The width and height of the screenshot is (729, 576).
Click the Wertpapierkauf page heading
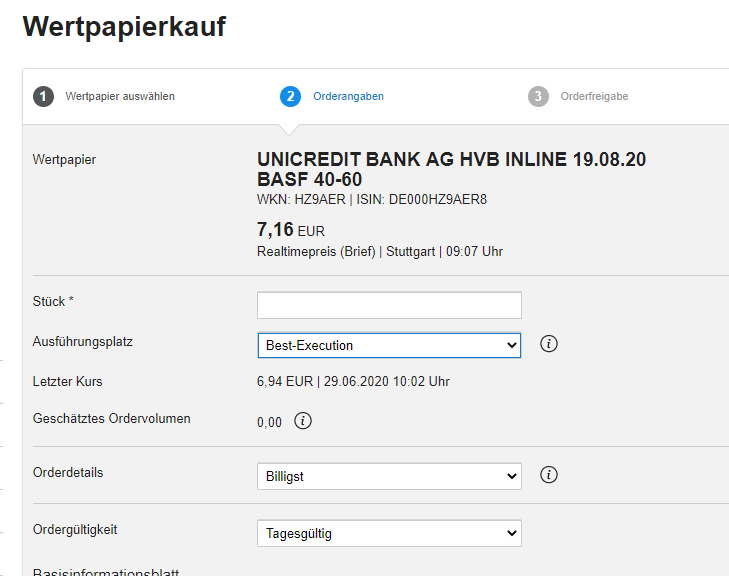(124, 26)
